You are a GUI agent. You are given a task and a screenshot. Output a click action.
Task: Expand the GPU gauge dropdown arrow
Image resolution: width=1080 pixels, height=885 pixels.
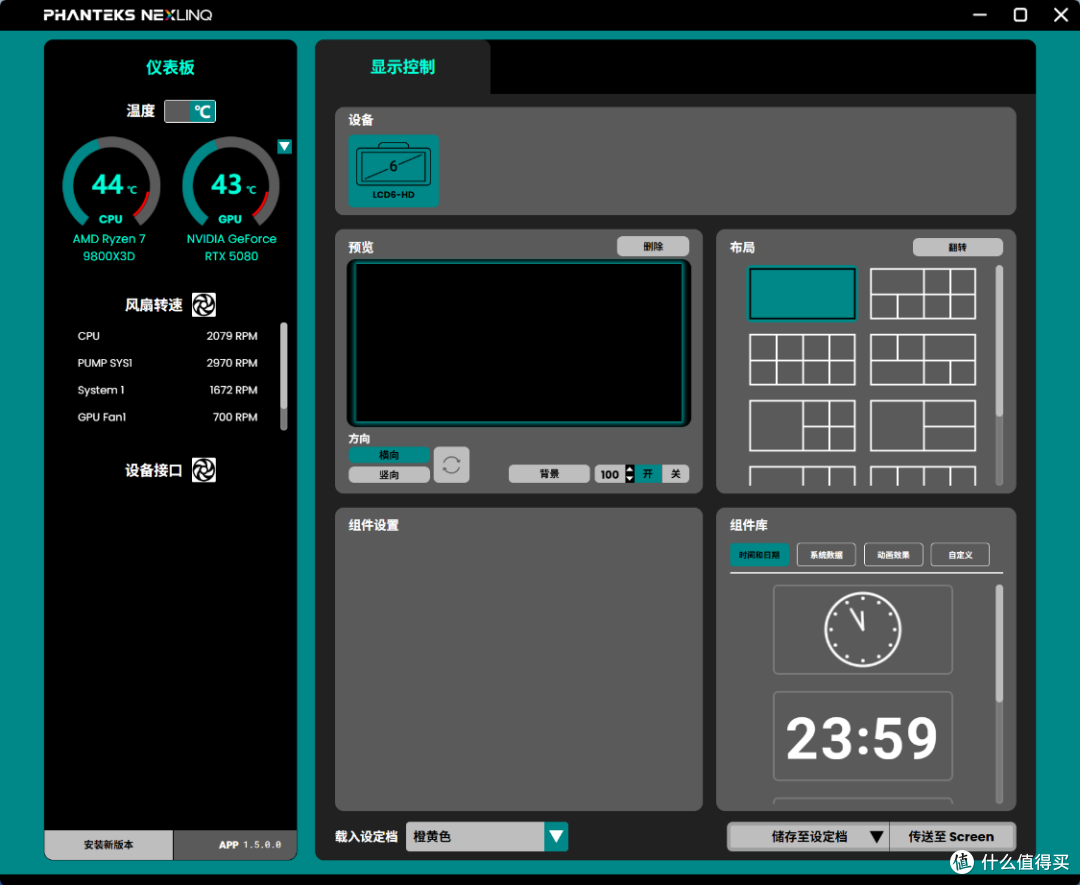point(284,146)
